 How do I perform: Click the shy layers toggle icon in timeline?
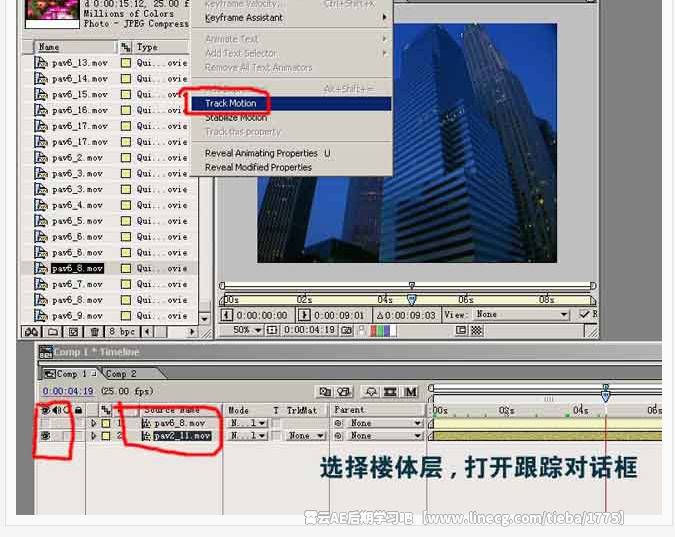[371, 392]
